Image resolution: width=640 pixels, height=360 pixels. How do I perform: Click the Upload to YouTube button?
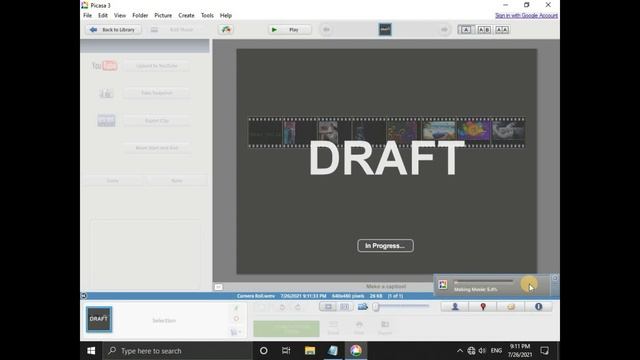157,66
